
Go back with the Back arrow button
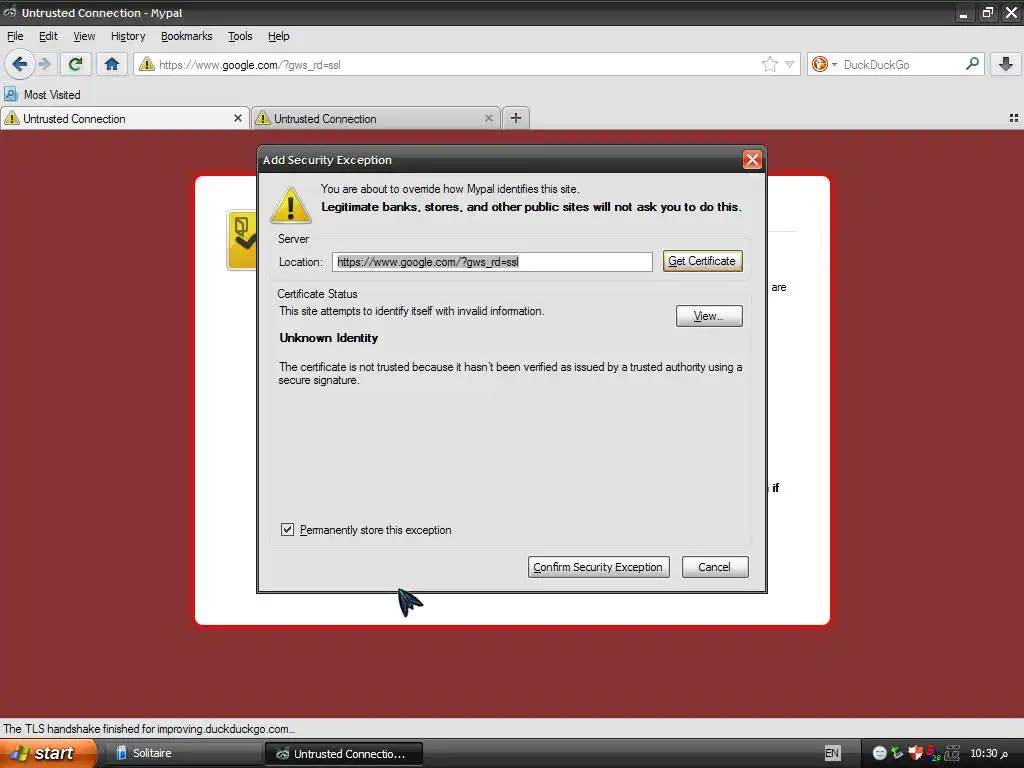tap(20, 64)
